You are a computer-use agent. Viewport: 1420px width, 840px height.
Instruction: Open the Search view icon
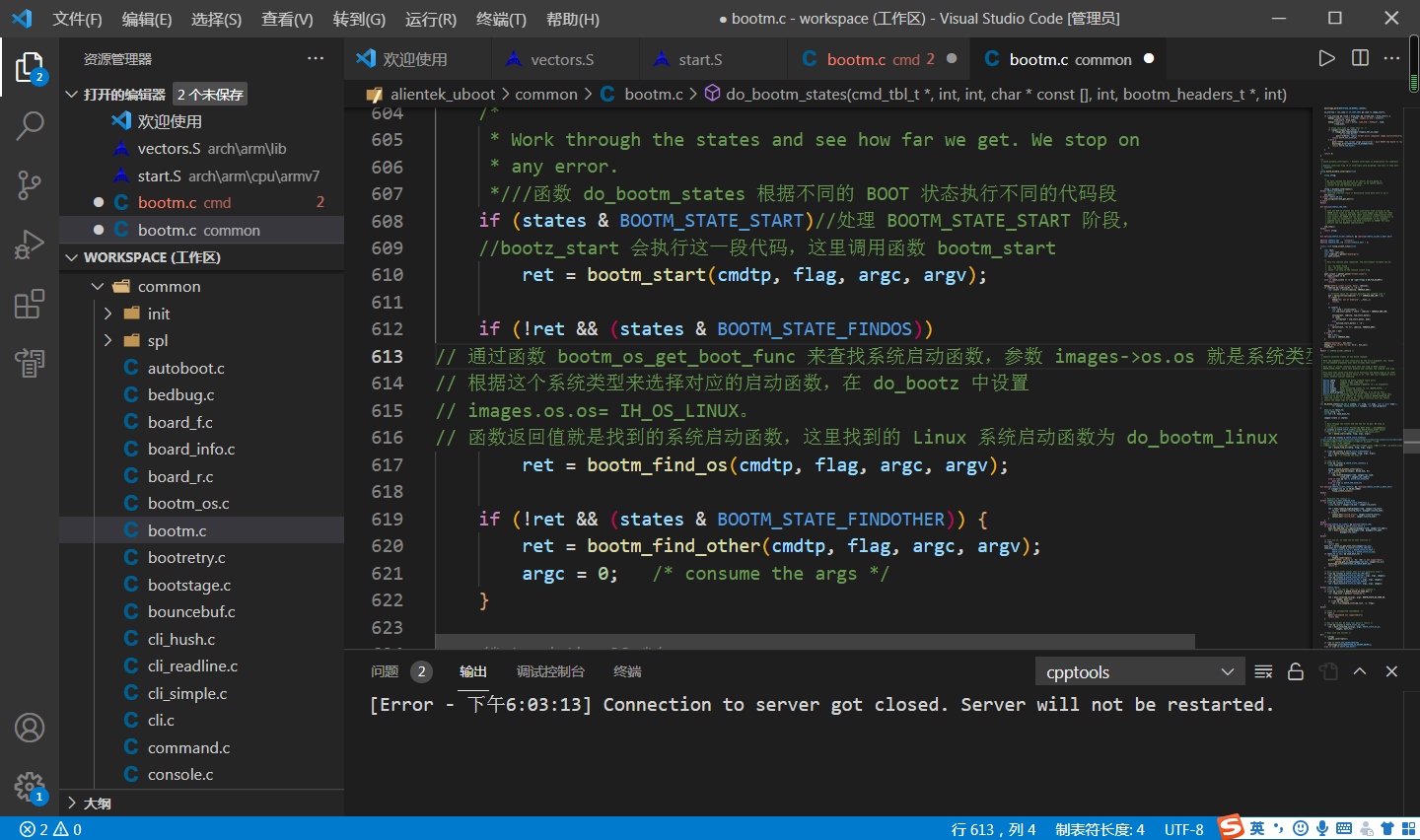point(30,126)
